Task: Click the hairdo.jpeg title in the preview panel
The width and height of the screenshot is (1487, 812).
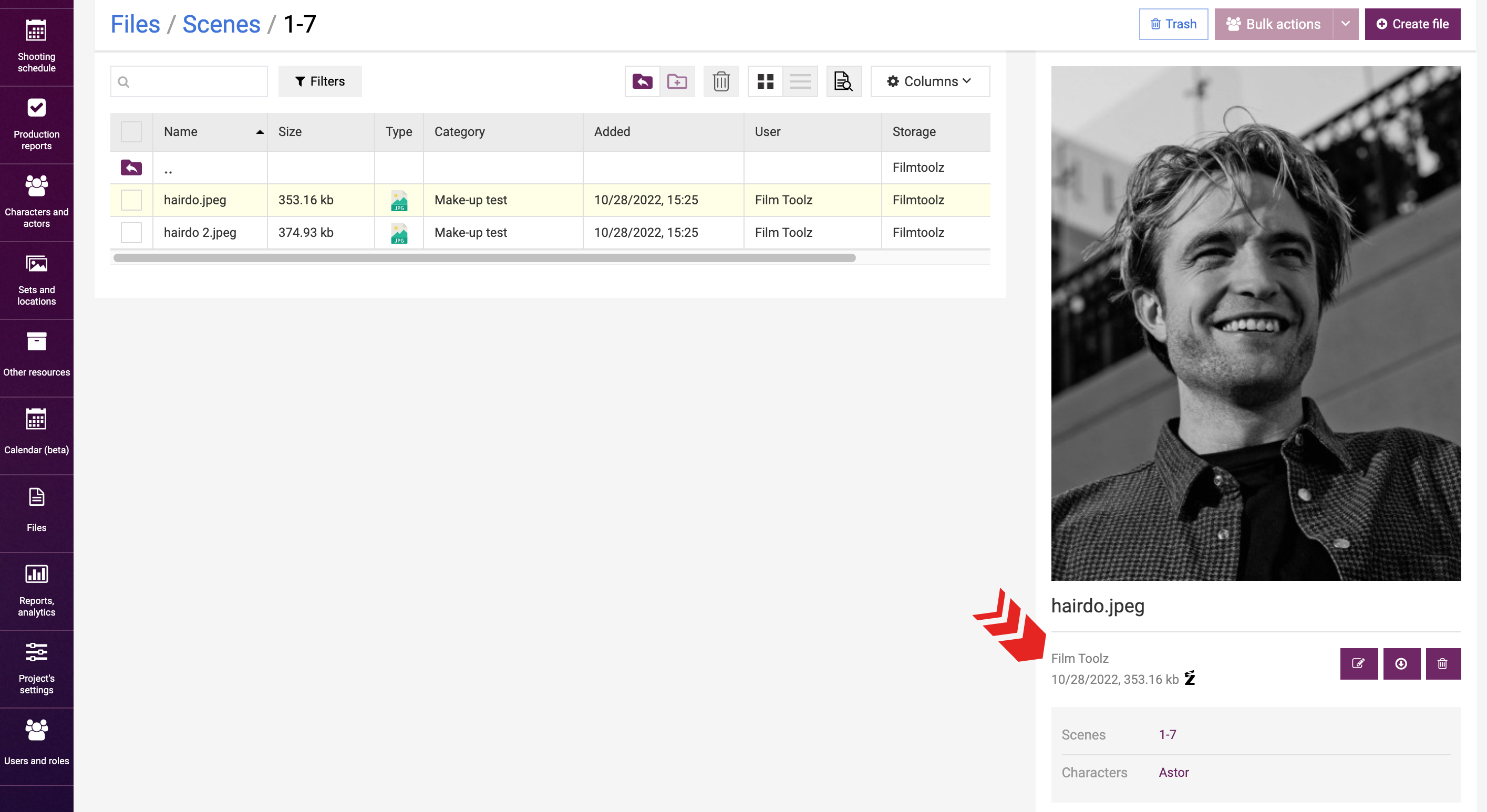Action: 1098,606
